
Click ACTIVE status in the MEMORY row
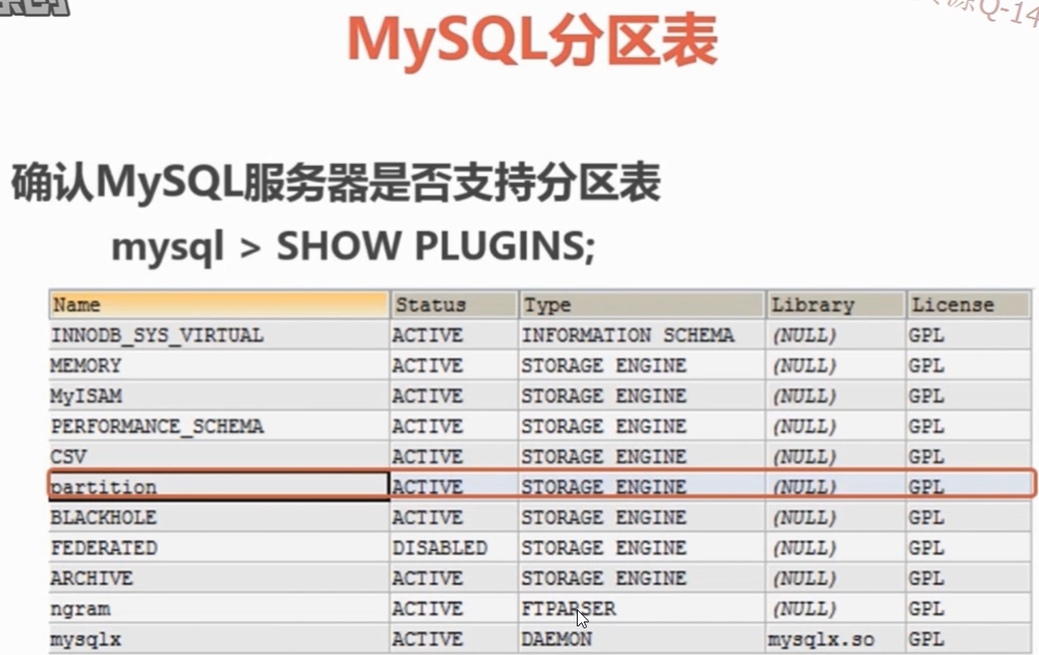click(454, 366)
